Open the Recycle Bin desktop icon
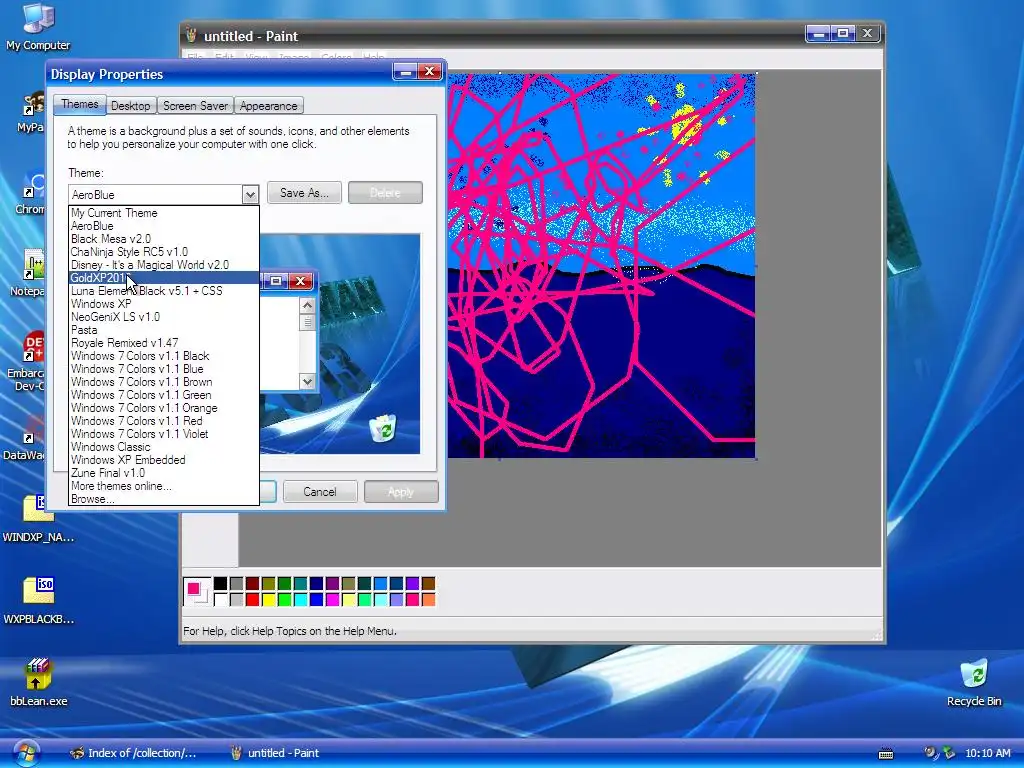 coord(974,683)
